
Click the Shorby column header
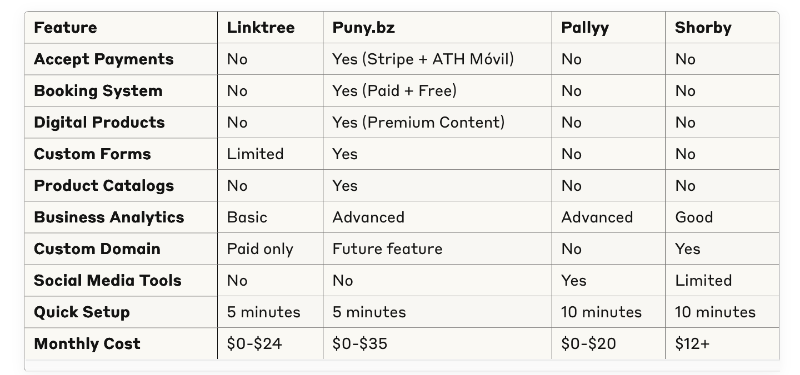[x=703, y=28]
